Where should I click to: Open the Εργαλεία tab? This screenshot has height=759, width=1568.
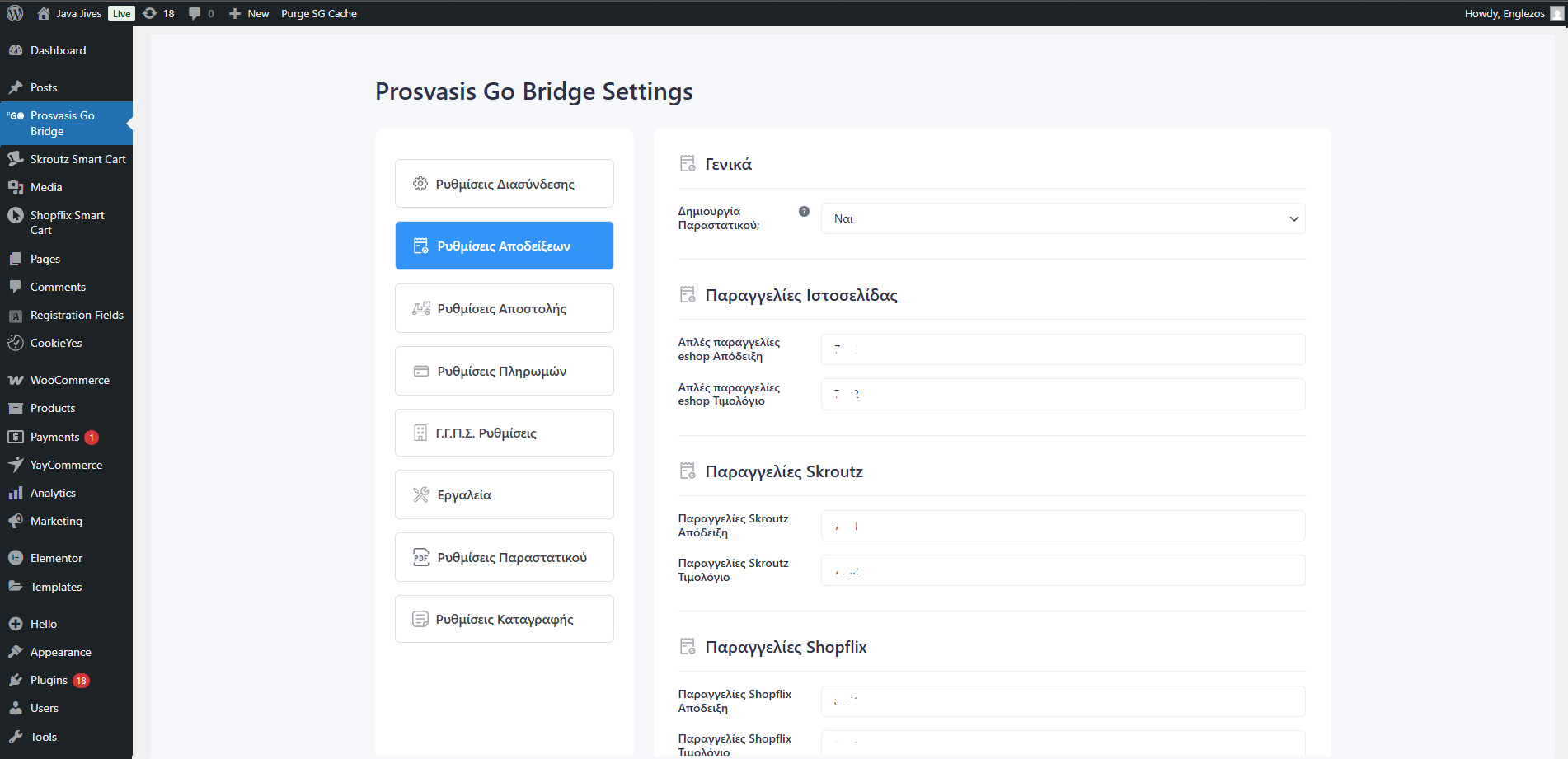click(504, 494)
